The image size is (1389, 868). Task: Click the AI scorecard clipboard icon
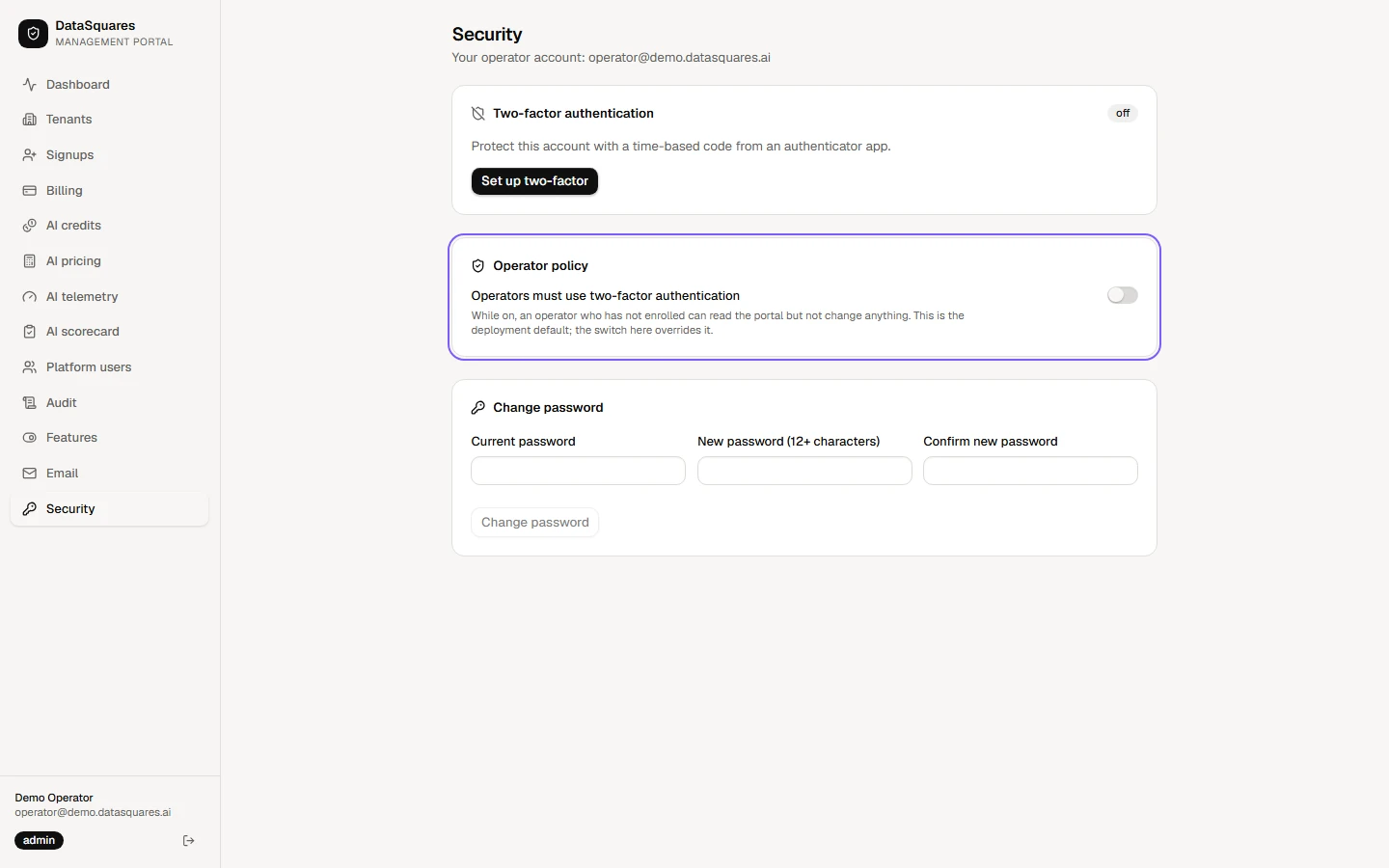[30, 332]
